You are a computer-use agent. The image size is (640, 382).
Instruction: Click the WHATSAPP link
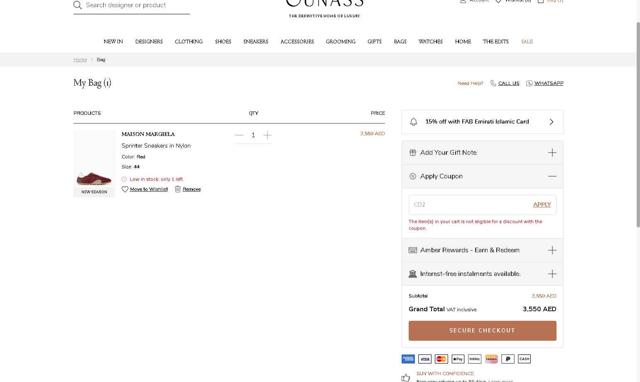coord(549,83)
